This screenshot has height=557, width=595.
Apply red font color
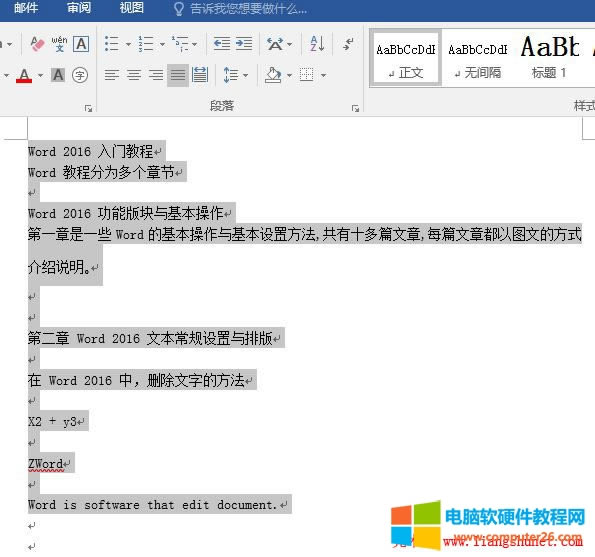(24, 76)
